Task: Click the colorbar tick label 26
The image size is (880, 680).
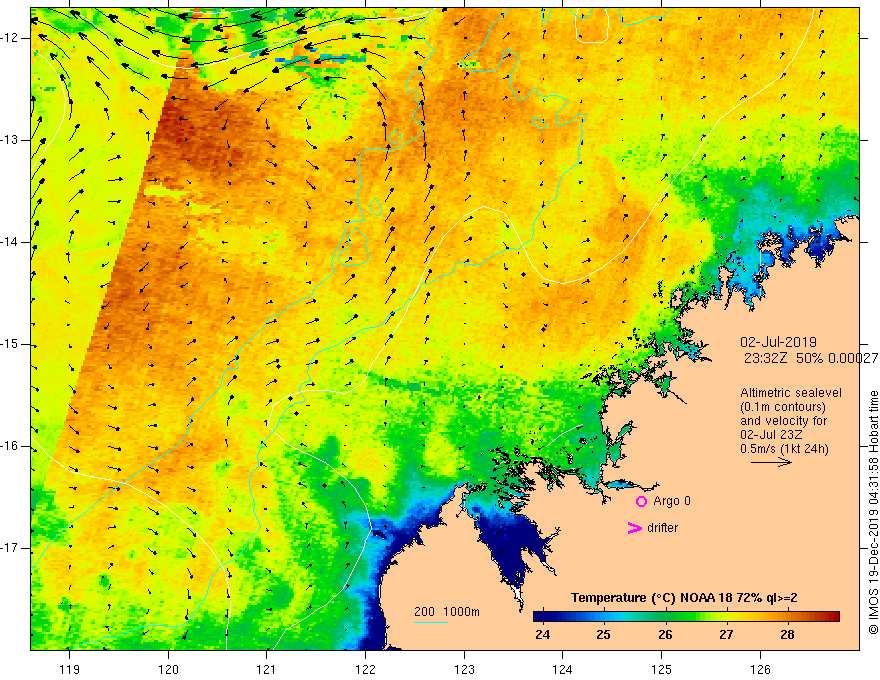Action: tap(665, 635)
